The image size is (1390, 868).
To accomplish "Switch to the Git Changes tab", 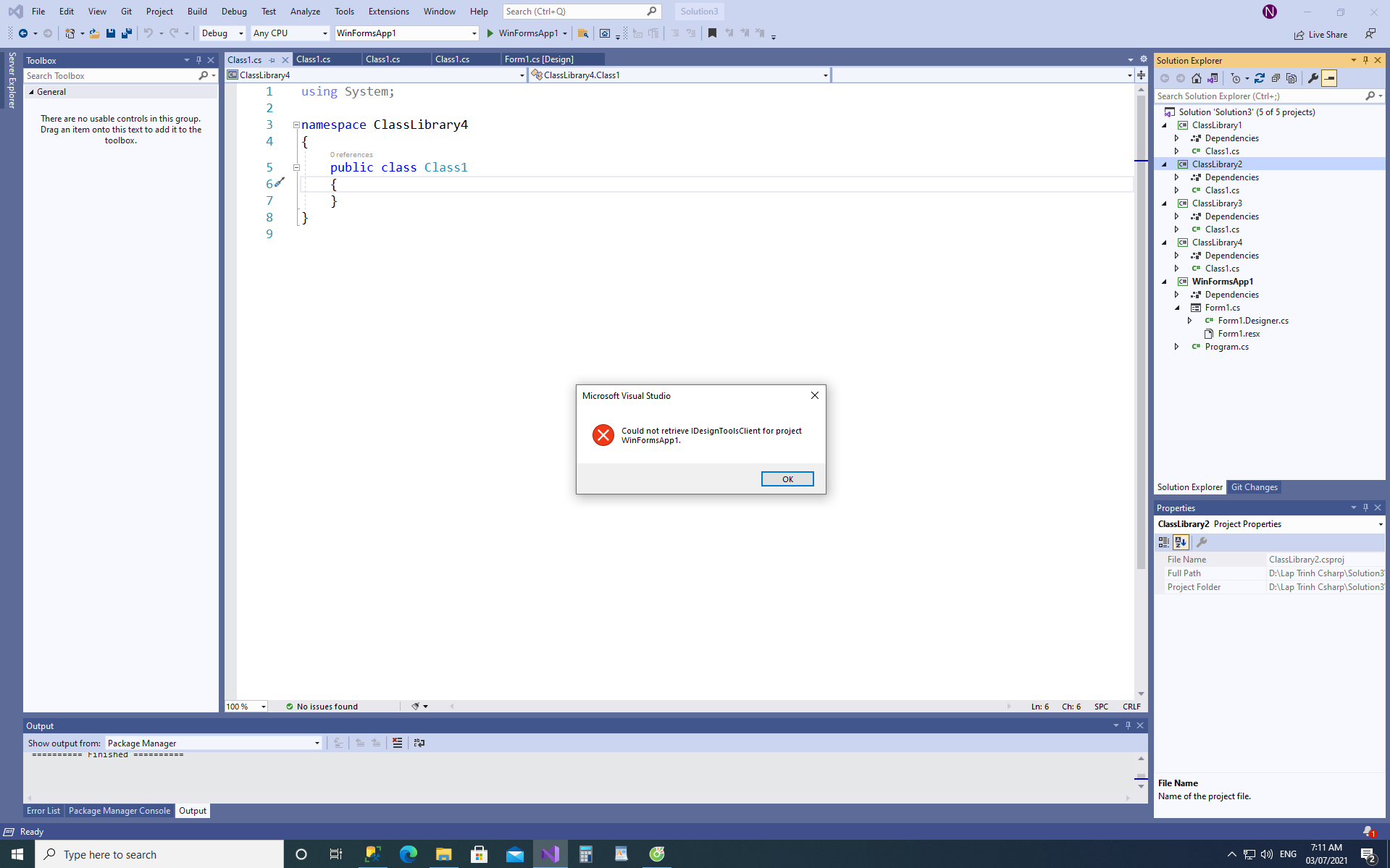I will tap(1254, 487).
